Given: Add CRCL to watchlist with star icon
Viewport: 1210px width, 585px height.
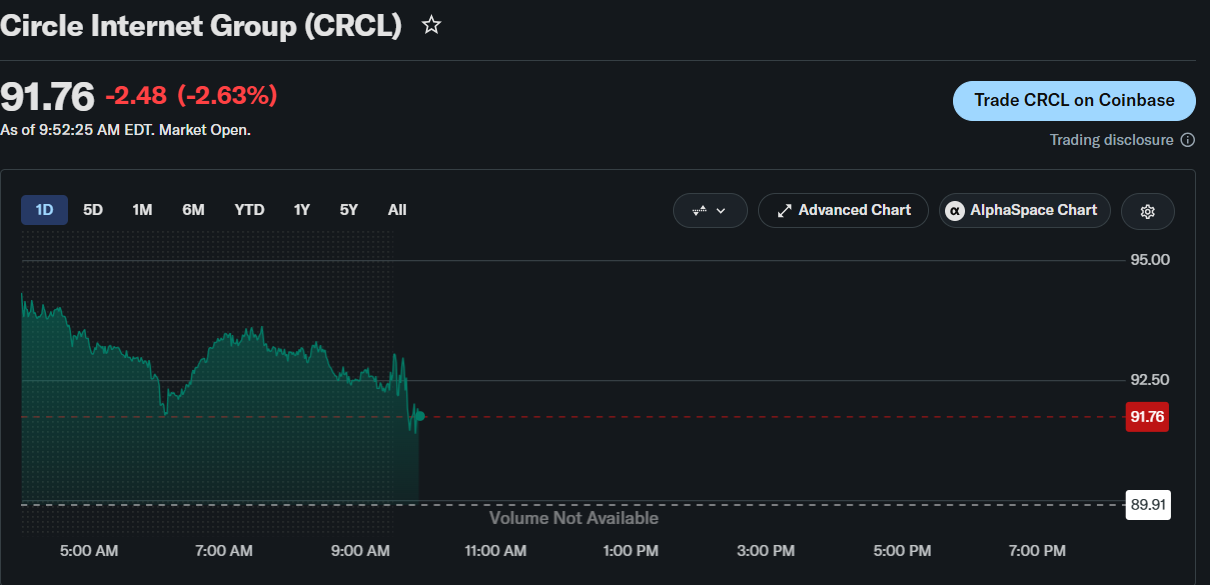Looking at the screenshot, I should [431, 26].
